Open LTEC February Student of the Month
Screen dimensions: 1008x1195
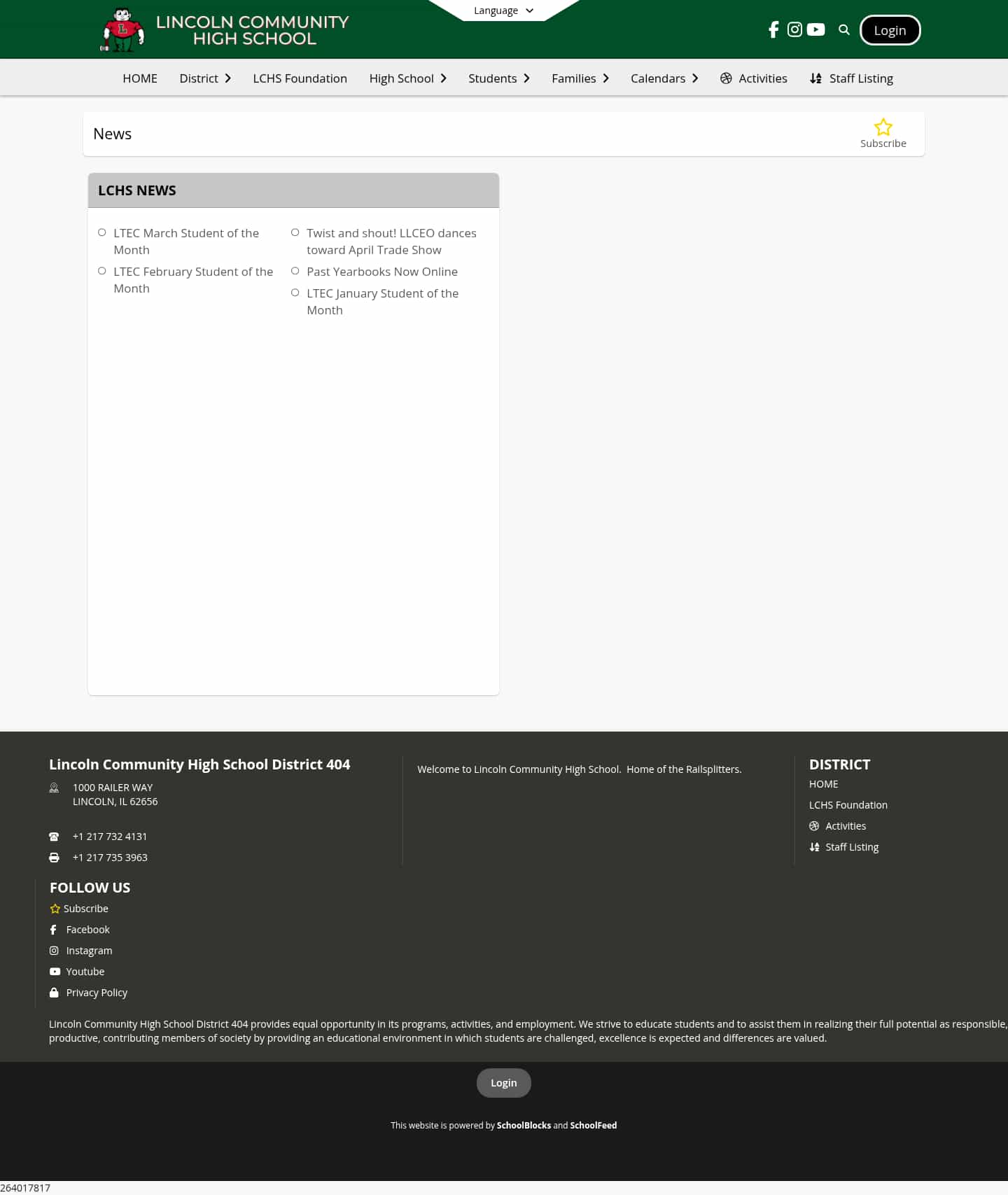[x=193, y=280]
